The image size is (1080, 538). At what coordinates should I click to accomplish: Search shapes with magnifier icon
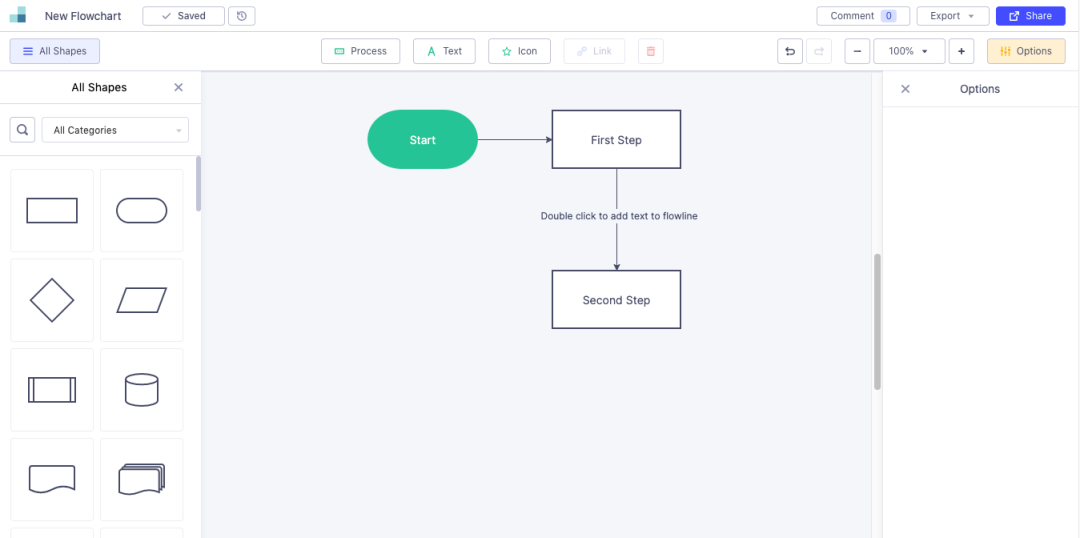point(22,130)
